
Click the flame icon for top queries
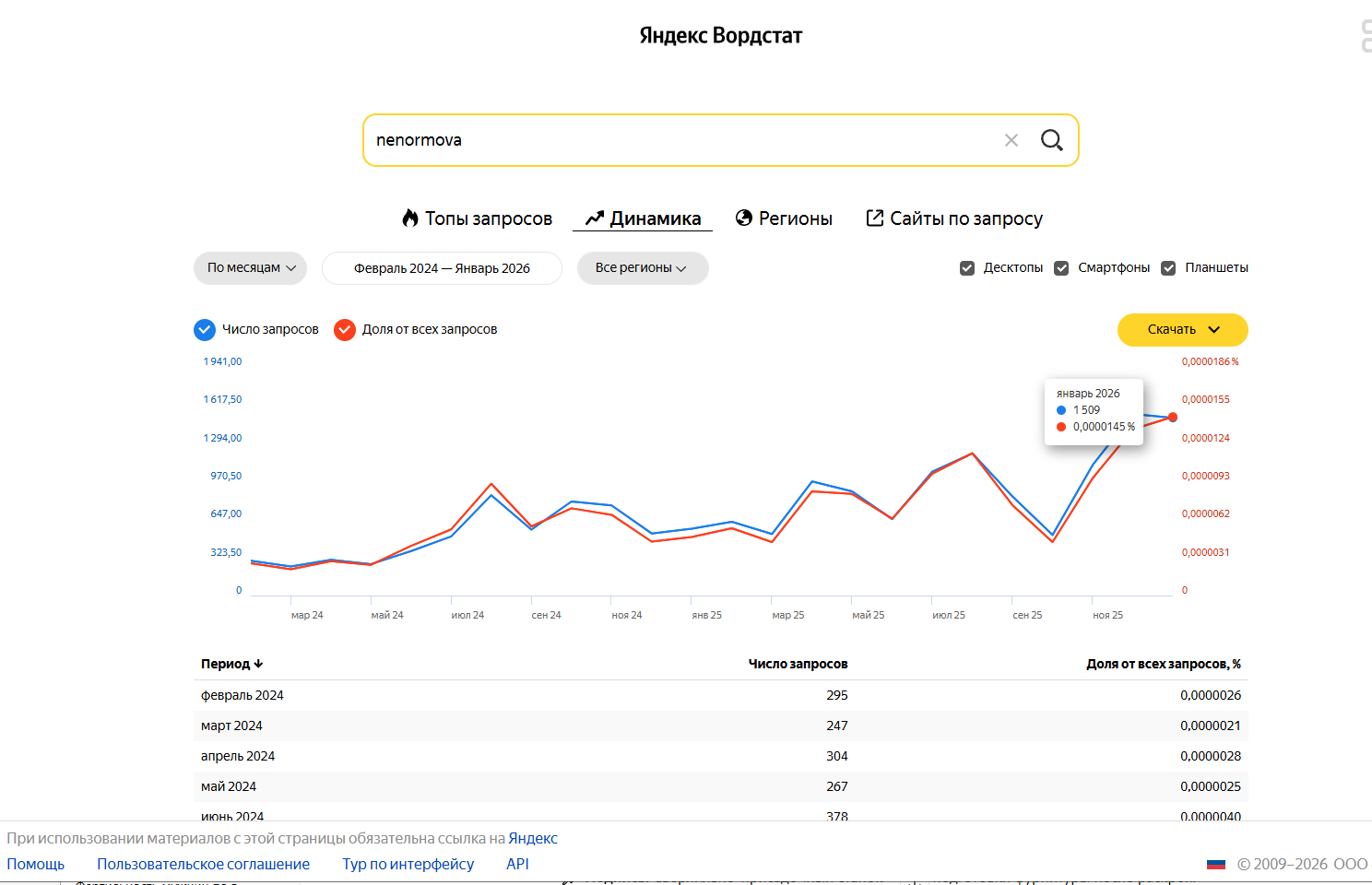click(x=410, y=218)
